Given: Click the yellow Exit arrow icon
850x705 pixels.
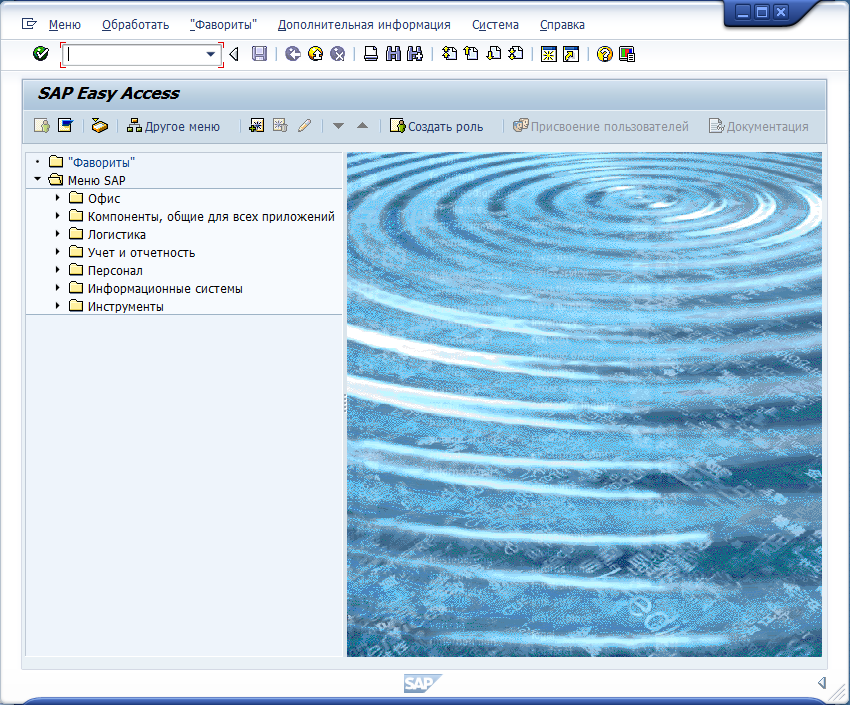Looking at the screenshot, I should click(315, 54).
